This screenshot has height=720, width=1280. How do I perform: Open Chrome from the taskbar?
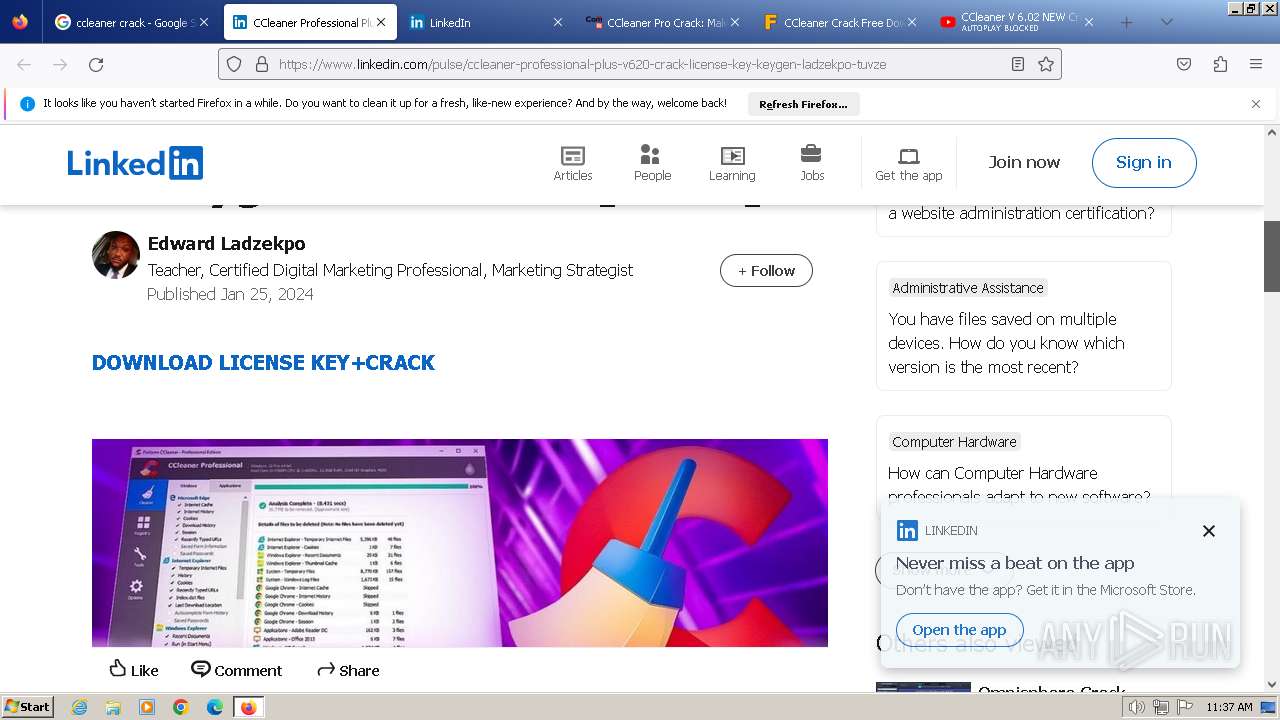tap(180, 707)
